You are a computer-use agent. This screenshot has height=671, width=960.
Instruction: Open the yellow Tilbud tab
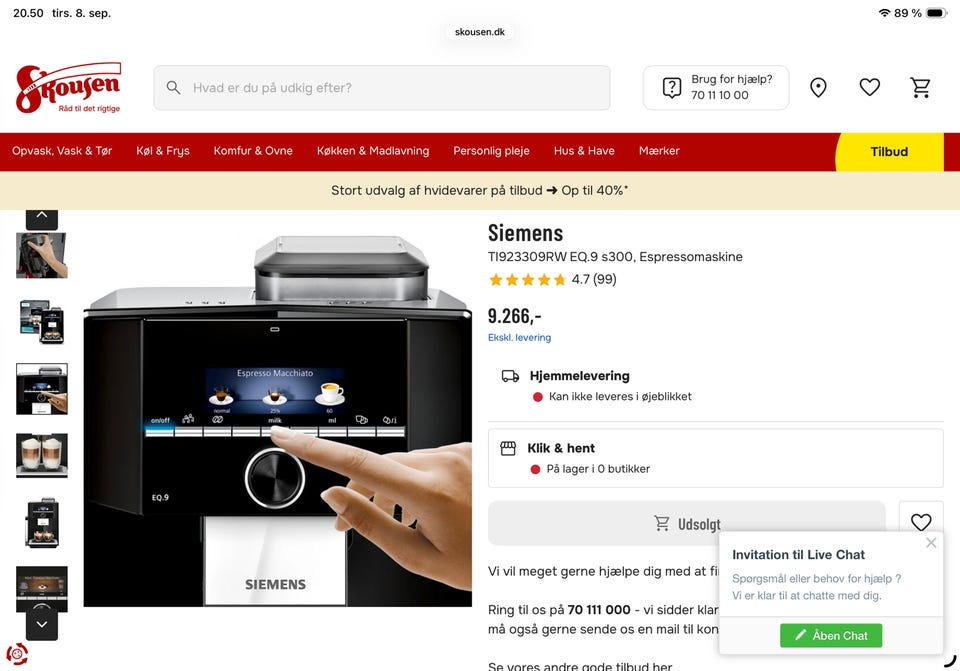(x=889, y=152)
